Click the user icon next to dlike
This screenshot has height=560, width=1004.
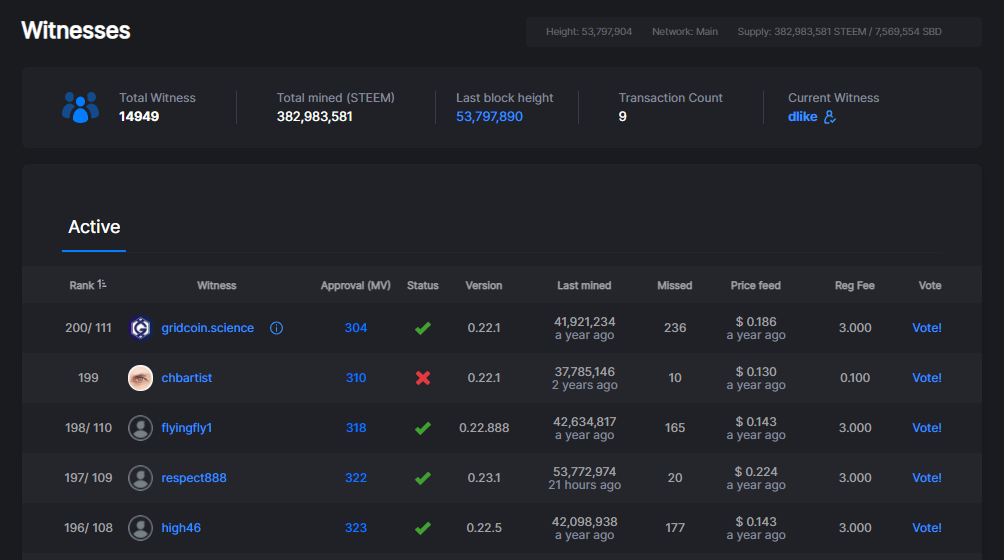pyautogui.click(x=830, y=116)
